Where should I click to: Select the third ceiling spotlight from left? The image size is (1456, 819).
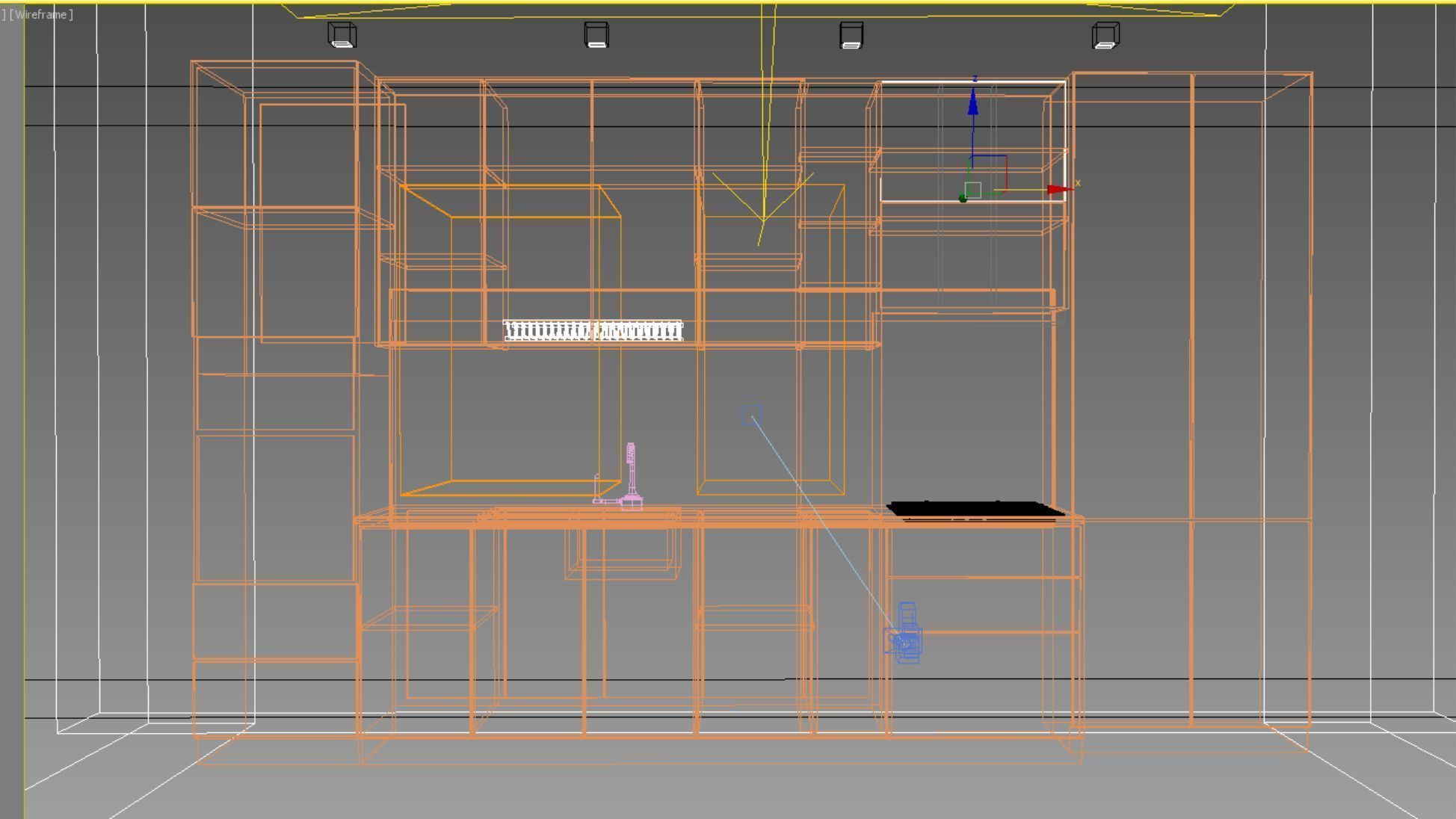tap(851, 35)
